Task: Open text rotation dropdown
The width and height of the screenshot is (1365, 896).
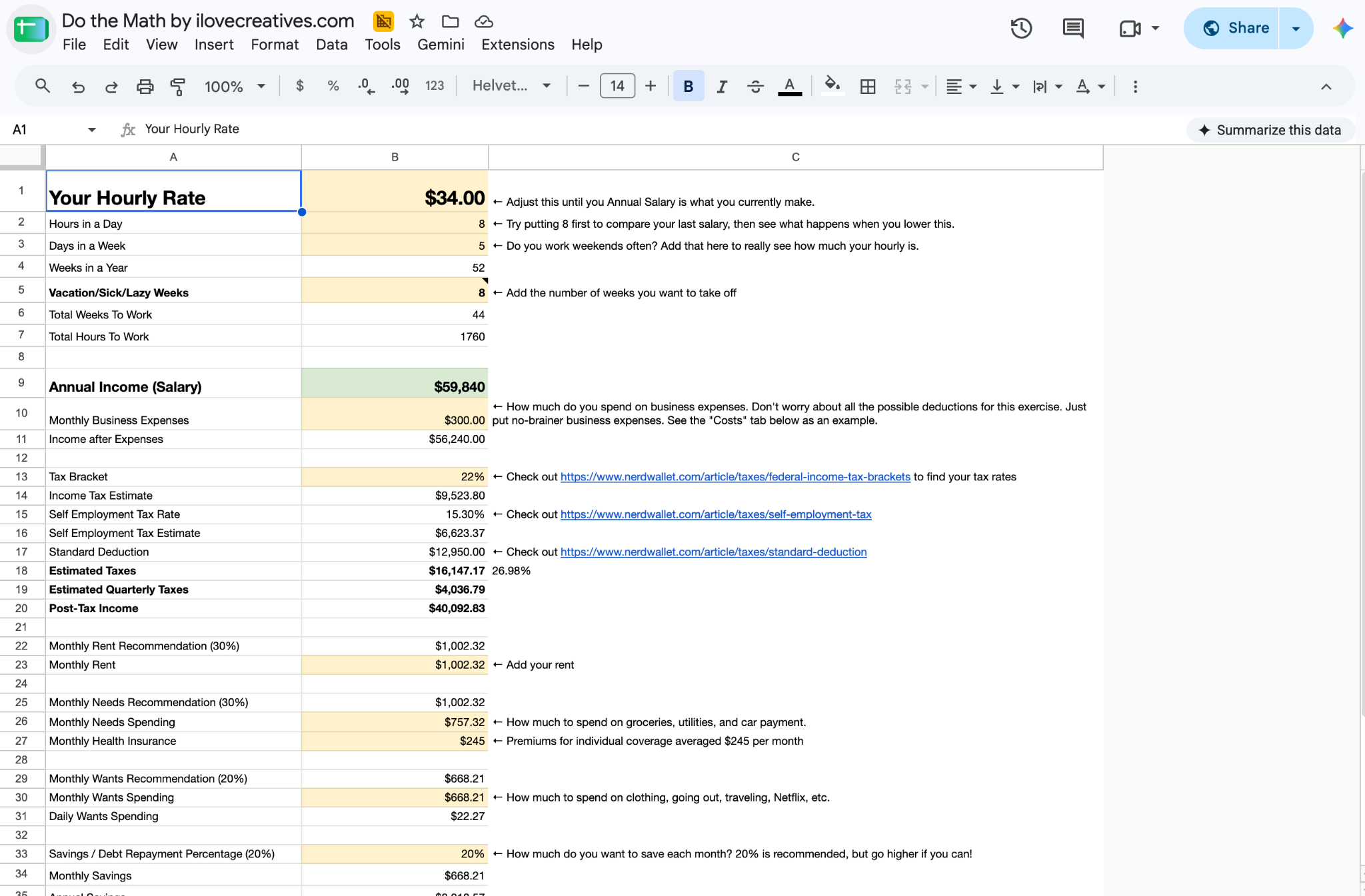Action: click(1090, 86)
